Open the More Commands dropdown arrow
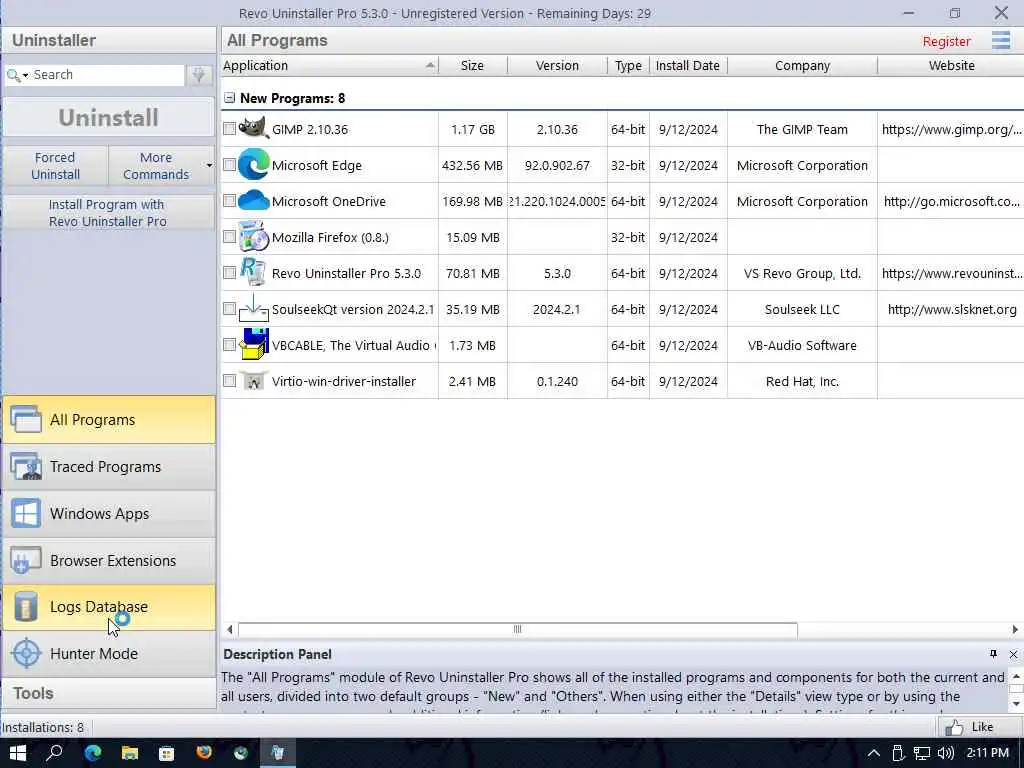1024x768 pixels. pyautogui.click(x=209, y=165)
